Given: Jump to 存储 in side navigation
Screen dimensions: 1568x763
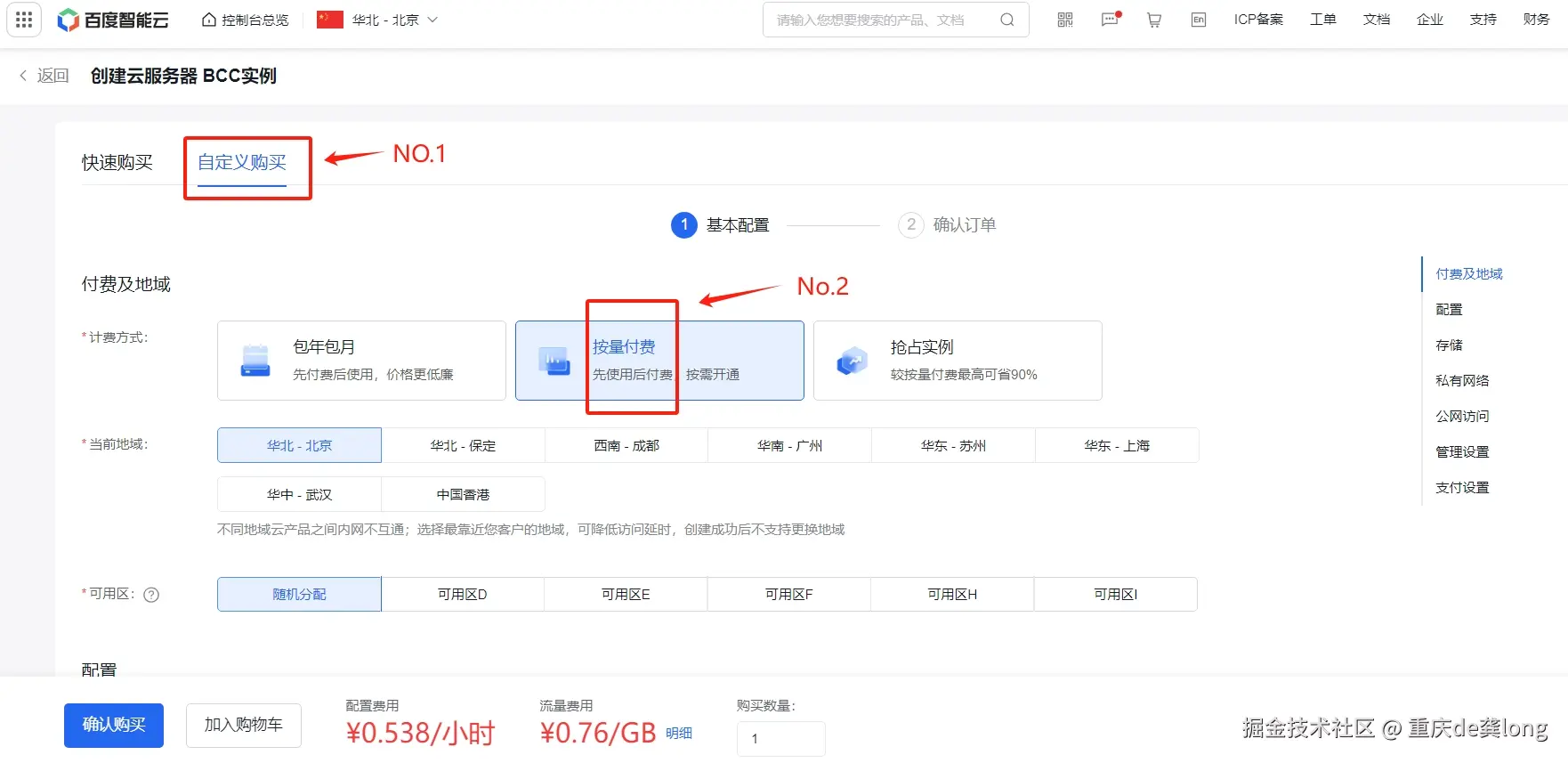Looking at the screenshot, I should [1449, 345].
